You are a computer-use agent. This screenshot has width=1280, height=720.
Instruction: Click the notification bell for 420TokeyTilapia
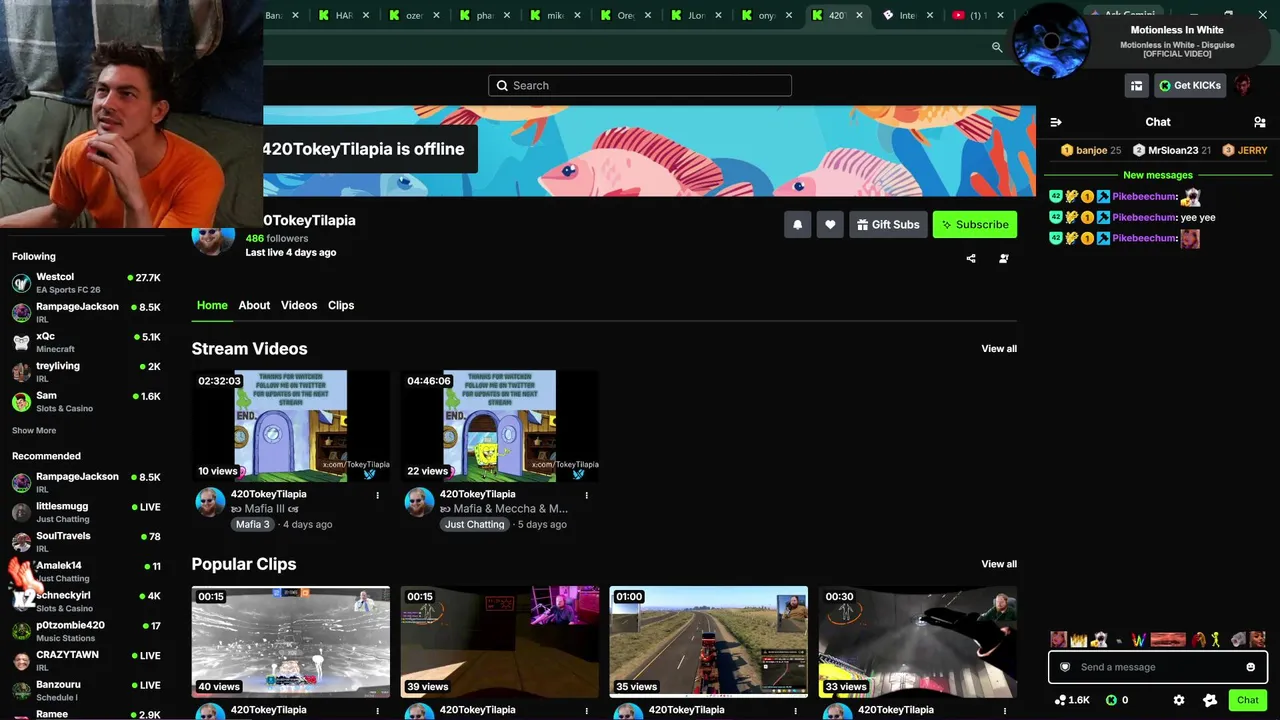797,225
